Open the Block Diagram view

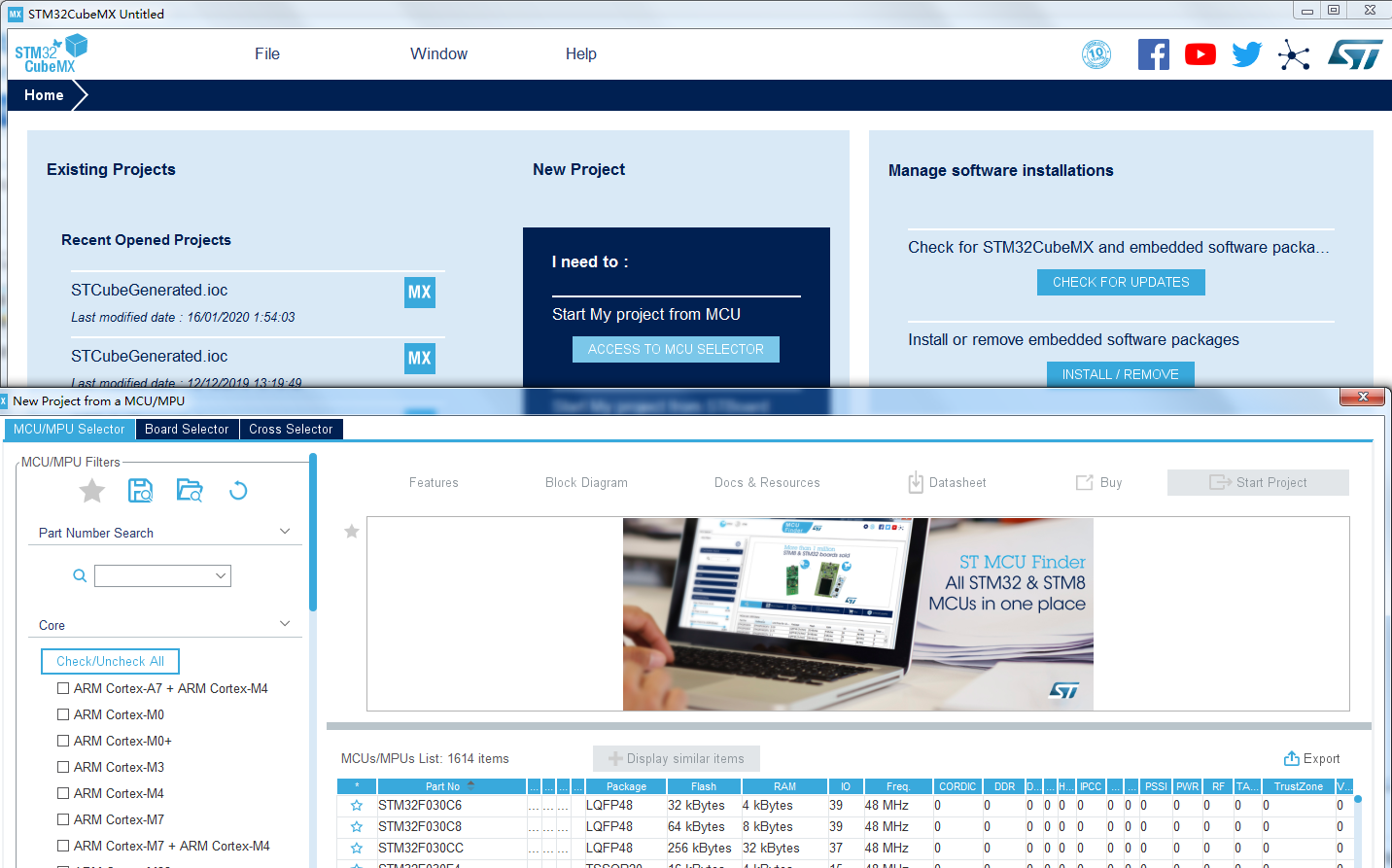click(x=586, y=482)
